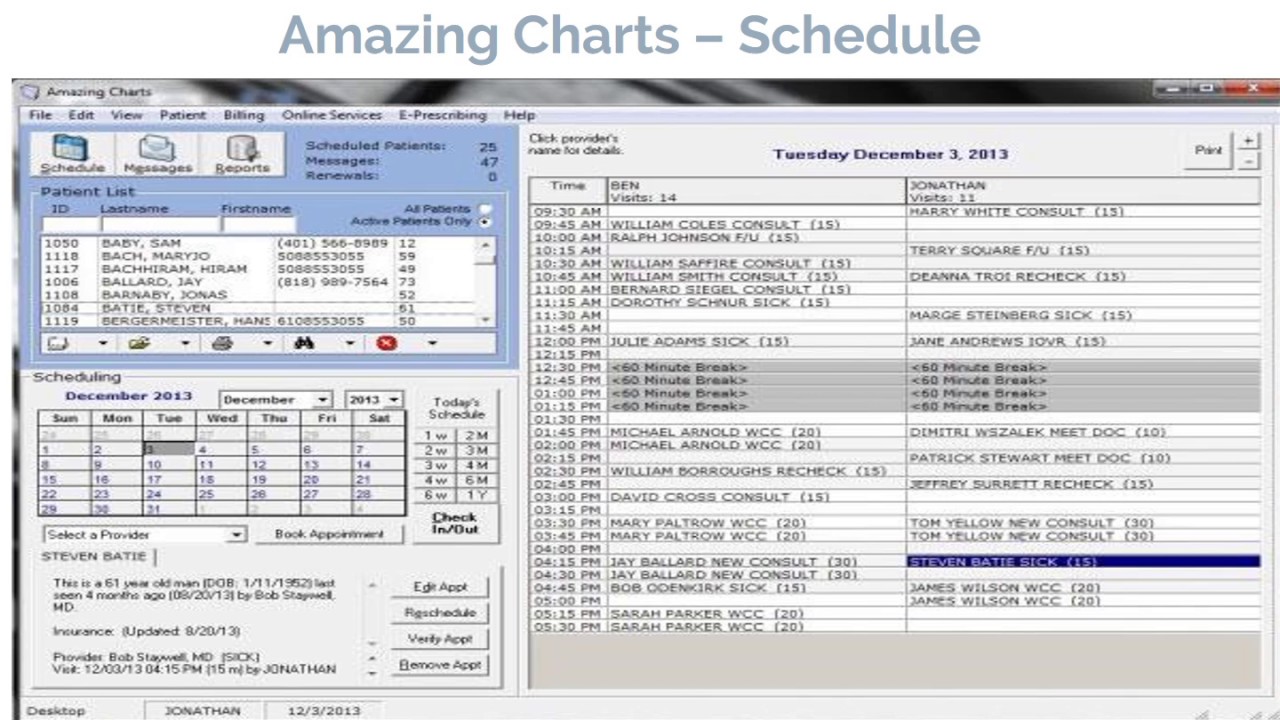Image resolution: width=1280 pixels, height=720 pixels.
Task: Click the open chart folder icon
Action: pos(140,343)
